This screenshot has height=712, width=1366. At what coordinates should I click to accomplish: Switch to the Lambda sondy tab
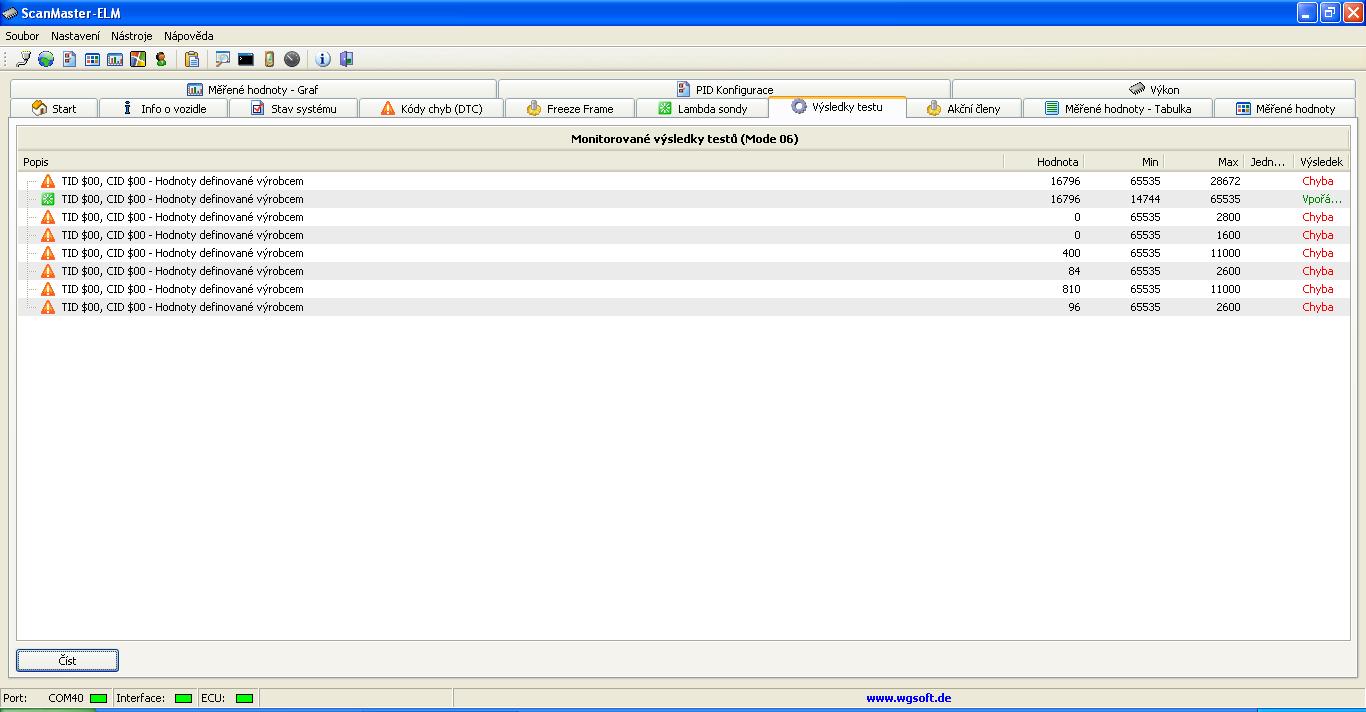702,108
